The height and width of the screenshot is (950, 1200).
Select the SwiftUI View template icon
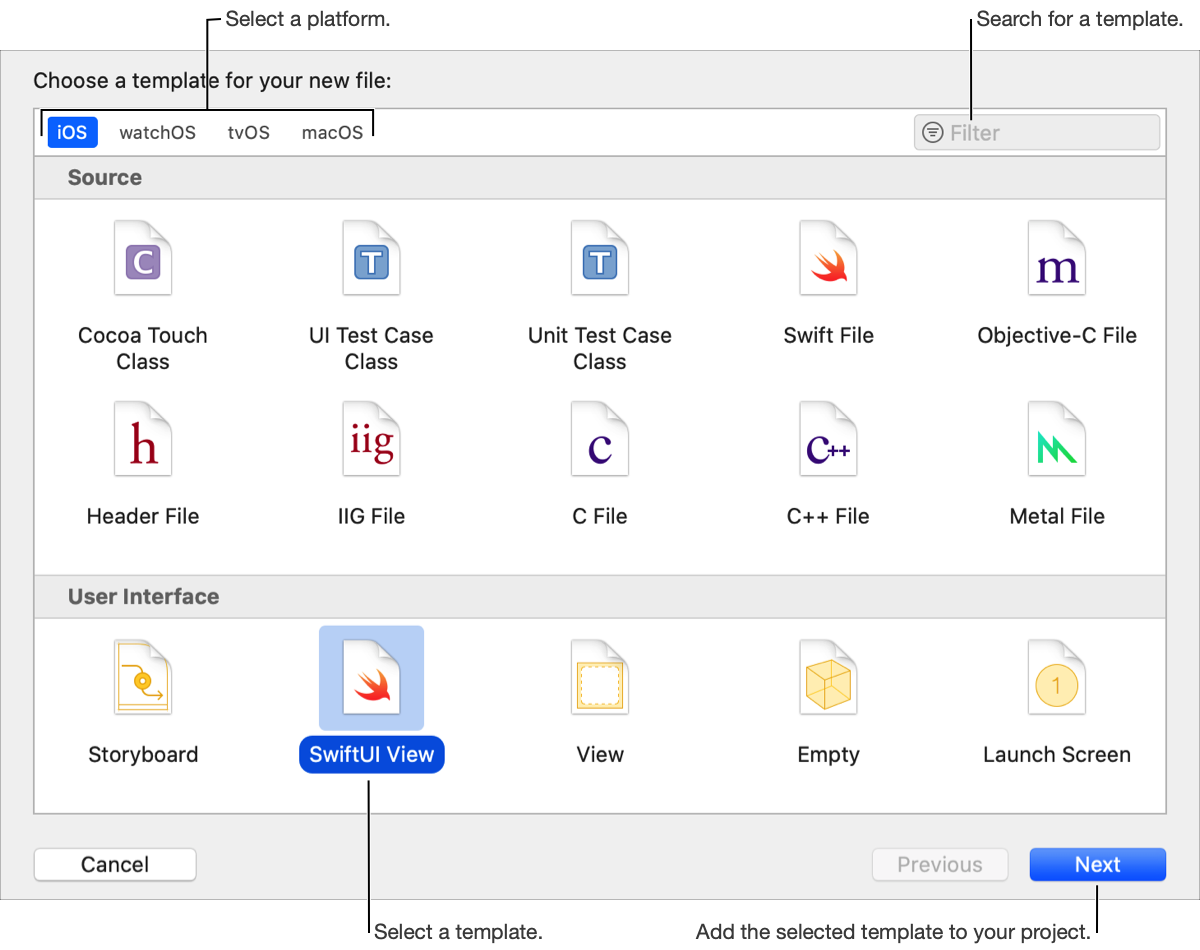tap(371, 678)
